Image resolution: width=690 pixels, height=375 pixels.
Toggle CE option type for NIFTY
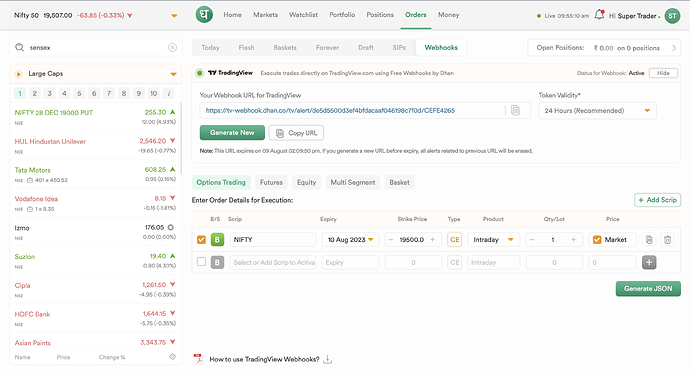[455, 240]
